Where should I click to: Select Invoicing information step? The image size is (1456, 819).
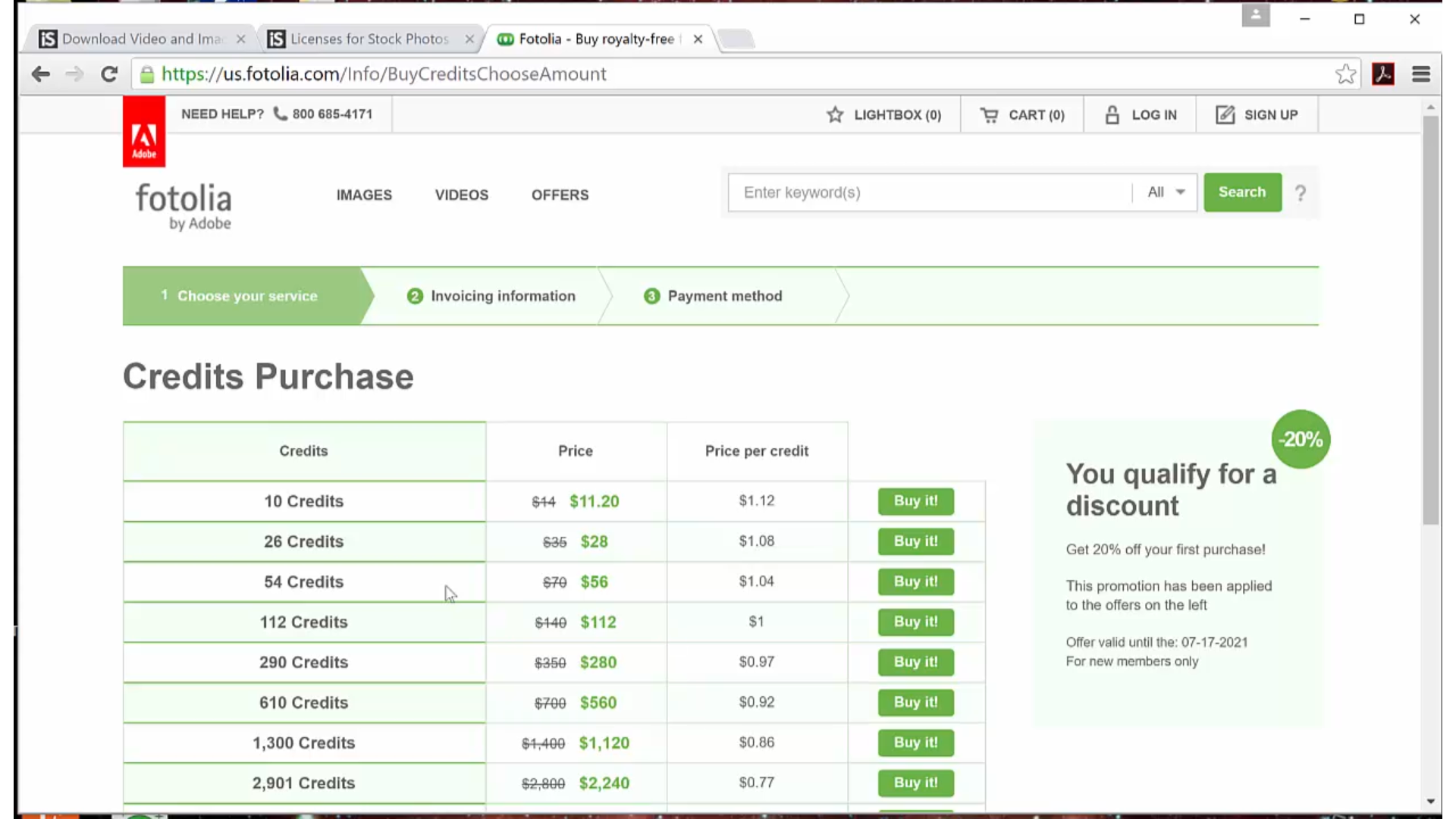coord(491,296)
